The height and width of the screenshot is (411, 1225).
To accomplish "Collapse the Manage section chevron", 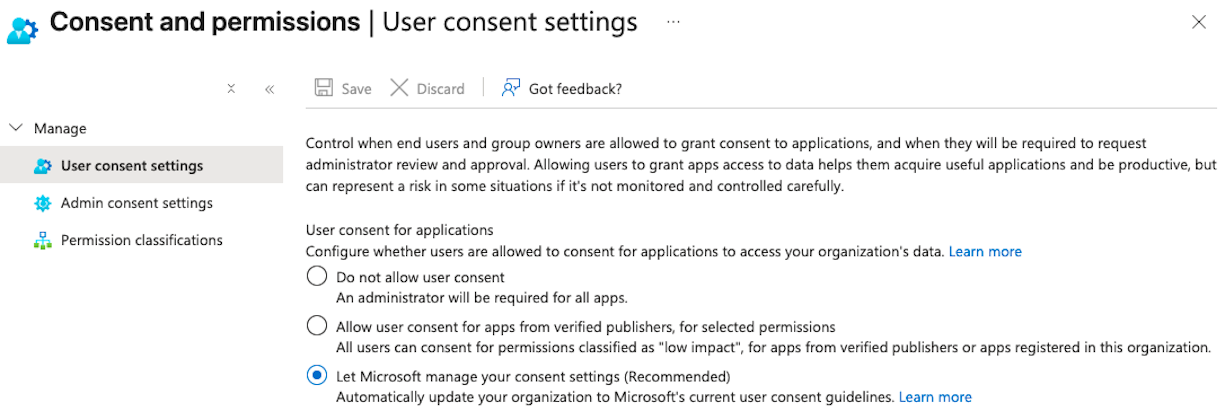I will [15, 128].
